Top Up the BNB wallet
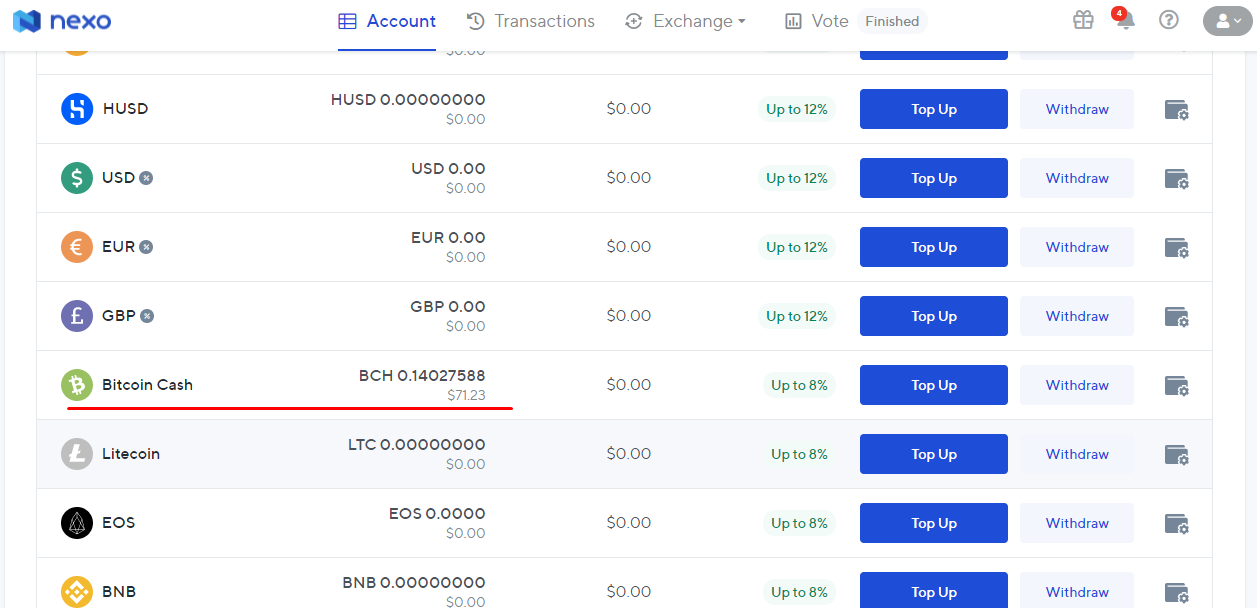Viewport: 1257px width, 608px height. 934,590
